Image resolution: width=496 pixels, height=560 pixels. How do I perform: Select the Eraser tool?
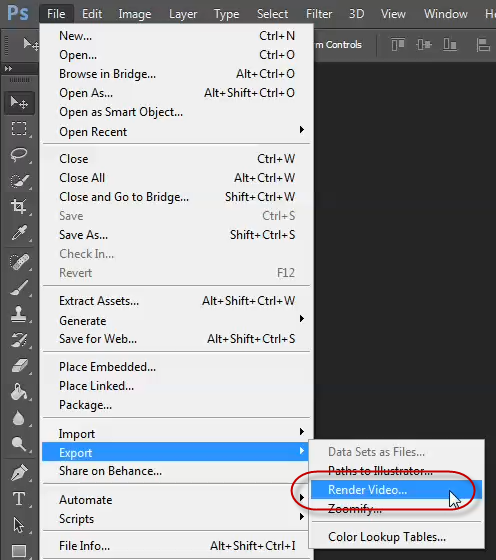(19, 366)
